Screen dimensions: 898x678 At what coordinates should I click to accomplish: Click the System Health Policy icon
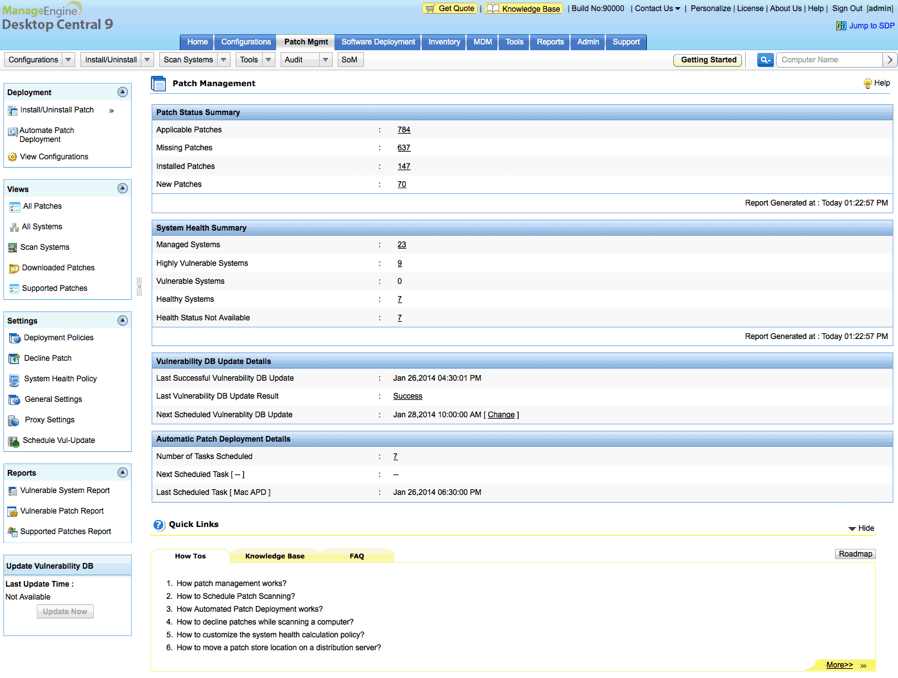coord(14,379)
